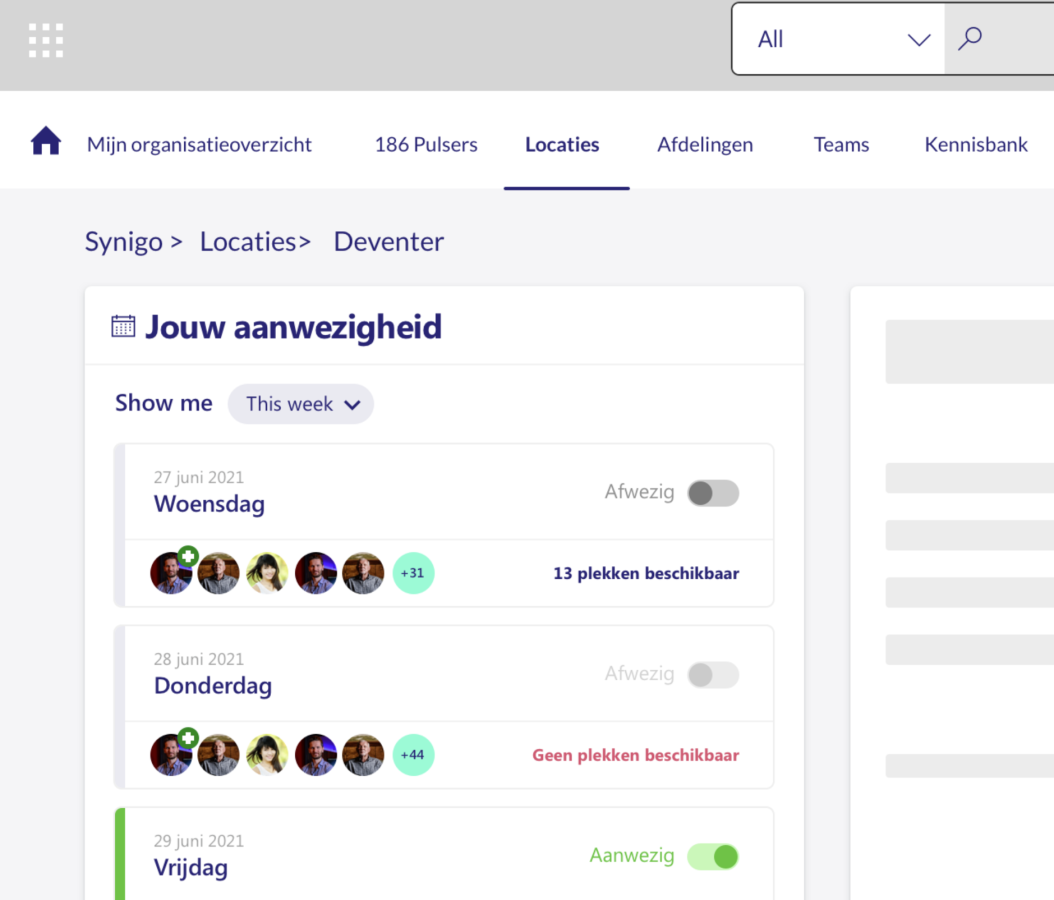The height and width of the screenshot is (900, 1054).
Task: Open woman avatar in Donderdag row
Action: pyautogui.click(x=267, y=755)
